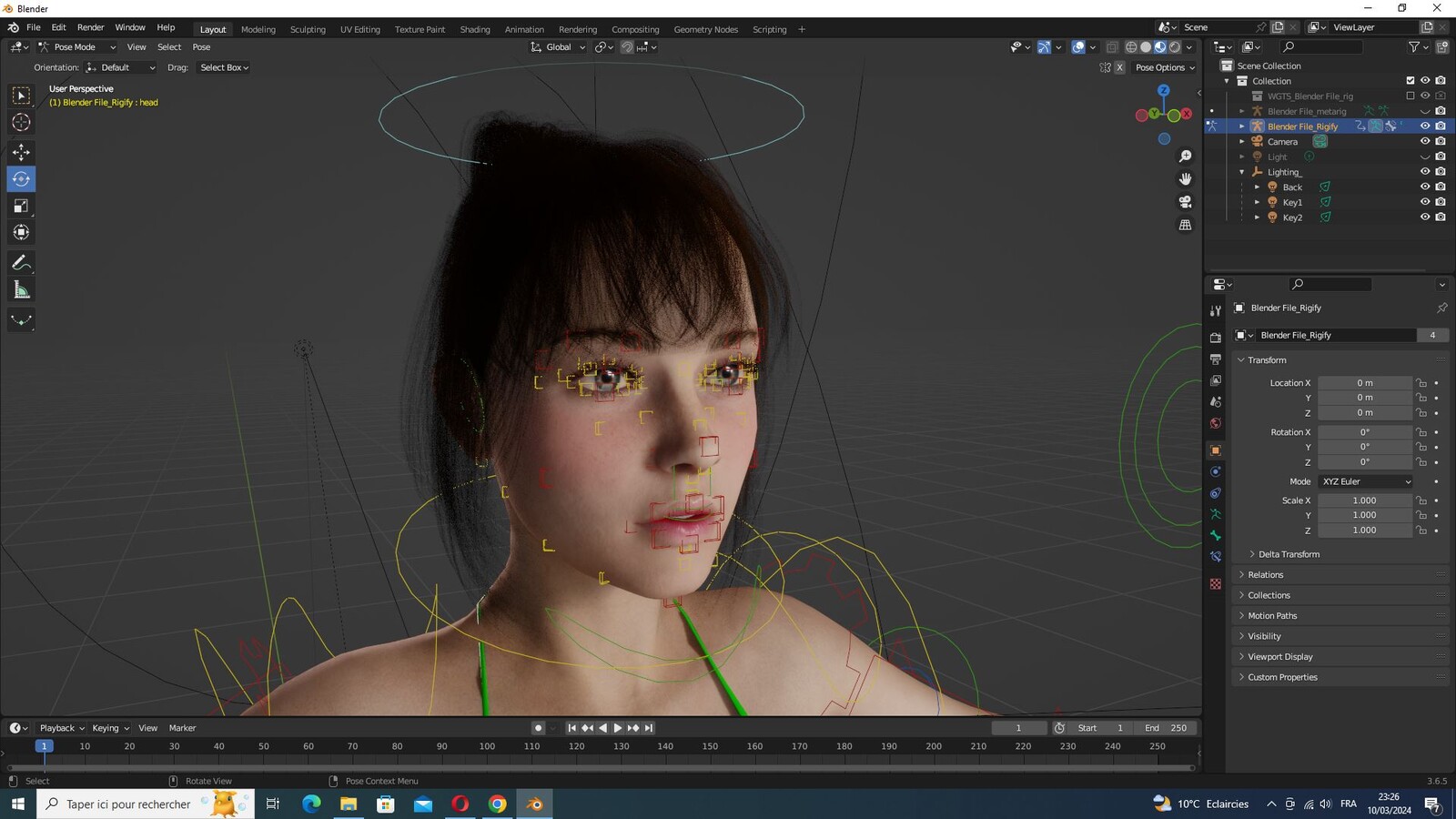The image size is (1456, 819).
Task: Activate the Annotate pencil tool
Action: pos(21,263)
